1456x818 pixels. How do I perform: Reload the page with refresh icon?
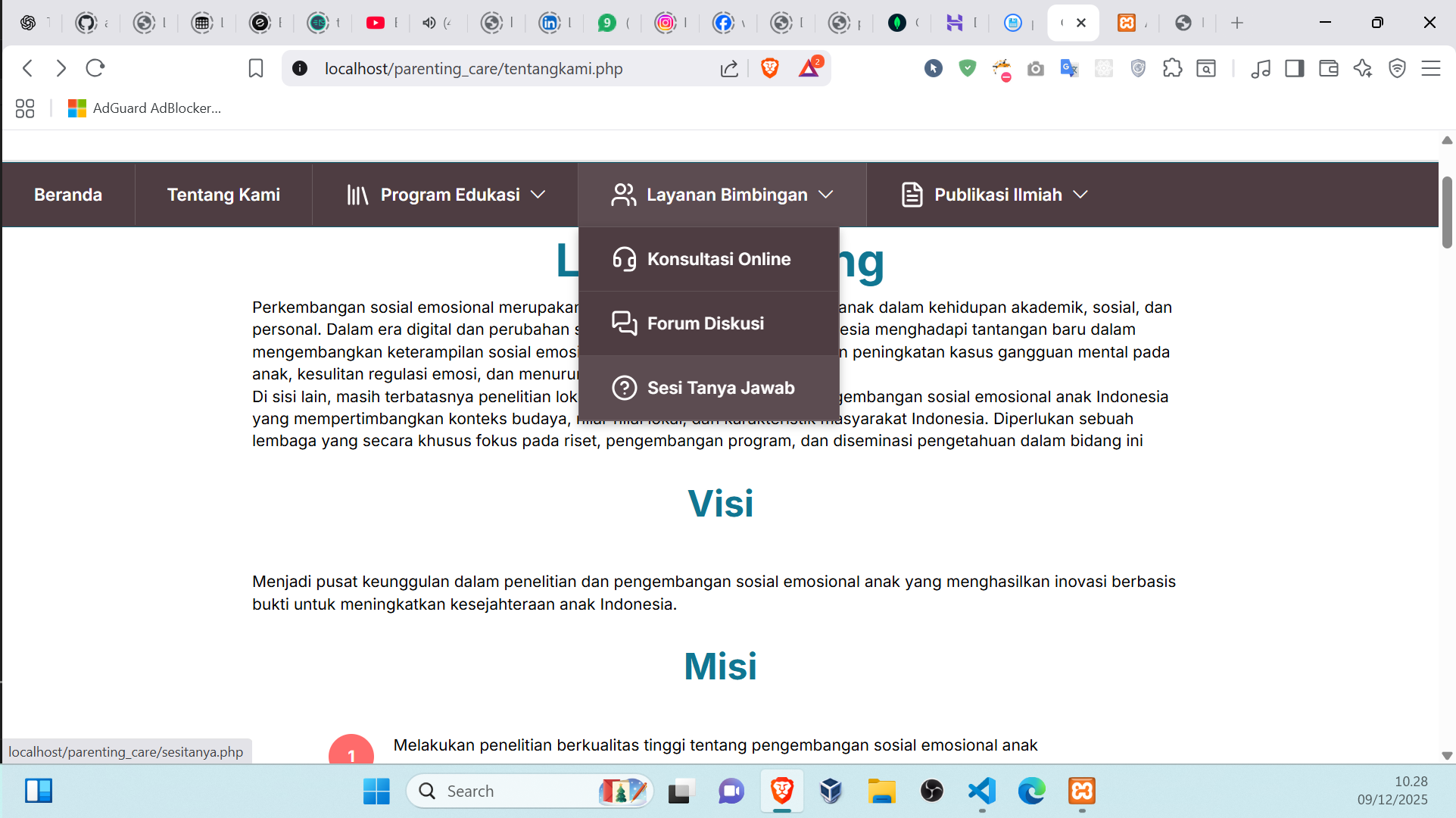click(95, 68)
